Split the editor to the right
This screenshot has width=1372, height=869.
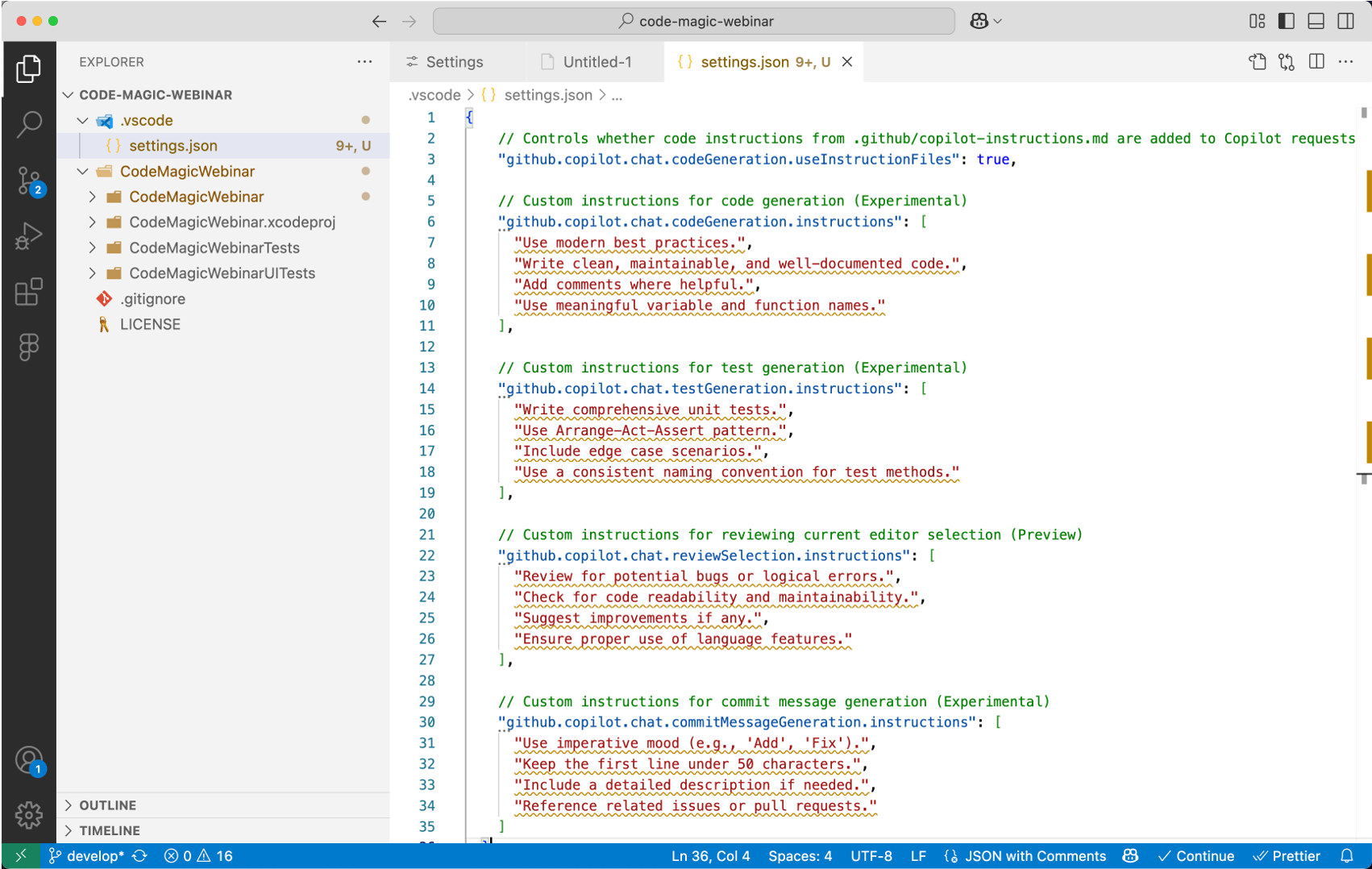pos(1316,62)
